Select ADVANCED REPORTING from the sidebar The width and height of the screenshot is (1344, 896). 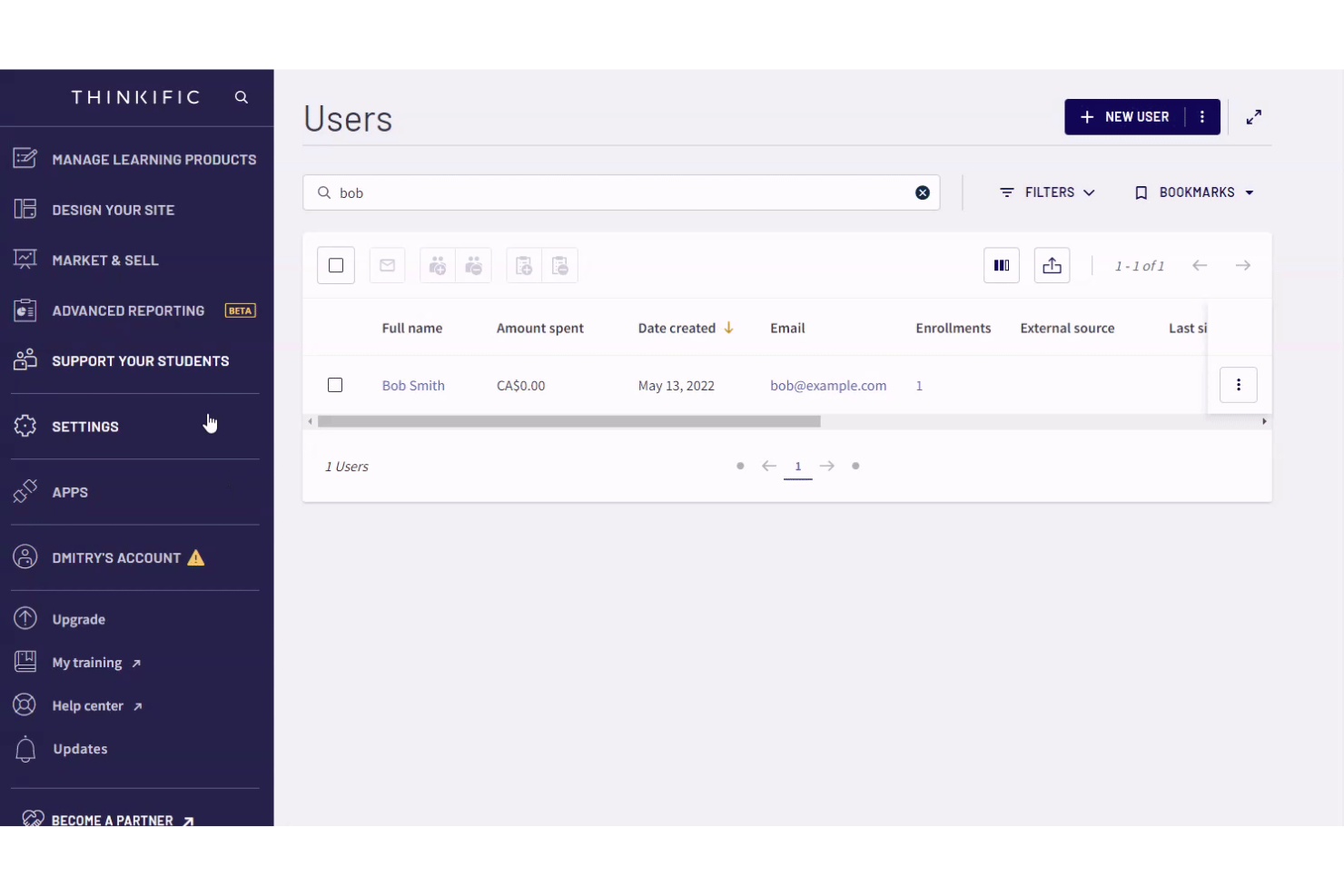(x=128, y=310)
